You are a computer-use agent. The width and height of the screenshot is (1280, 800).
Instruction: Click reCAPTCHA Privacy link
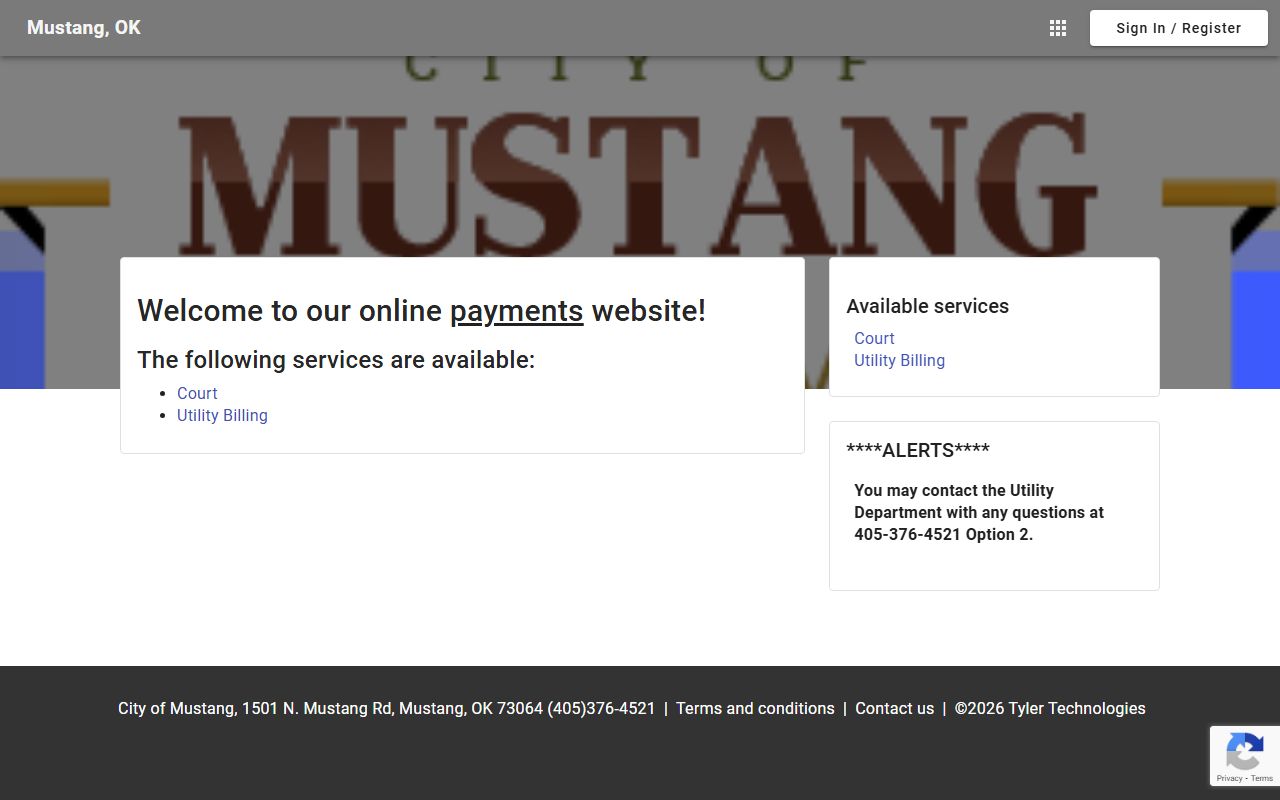[x=1230, y=778]
